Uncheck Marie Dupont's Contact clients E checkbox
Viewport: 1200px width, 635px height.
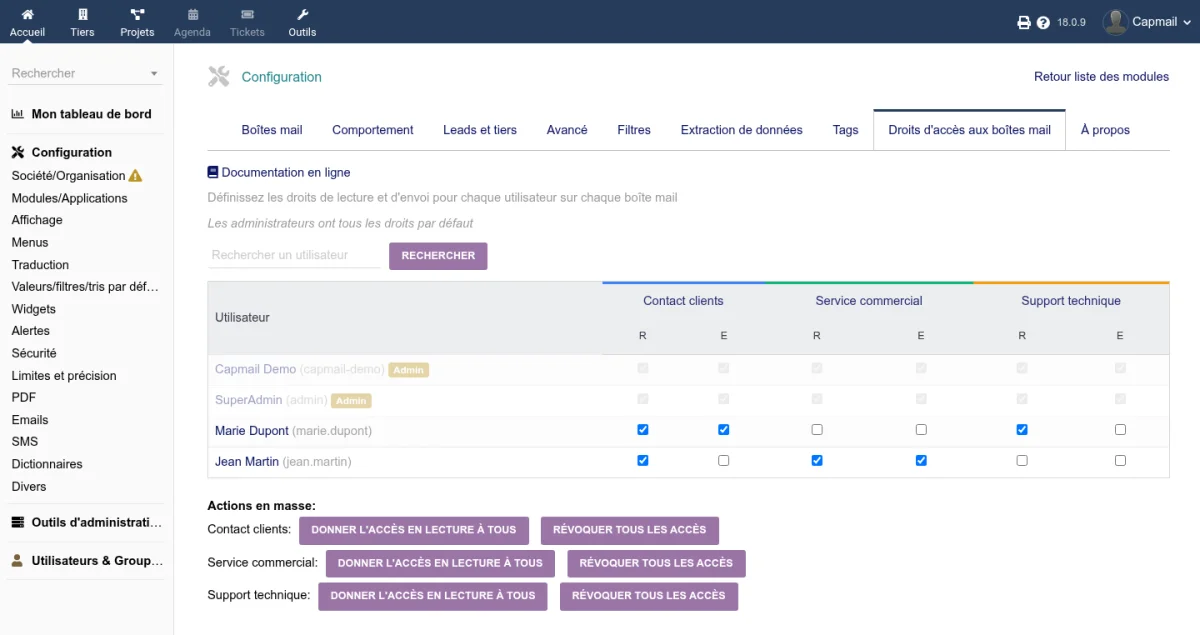724,430
